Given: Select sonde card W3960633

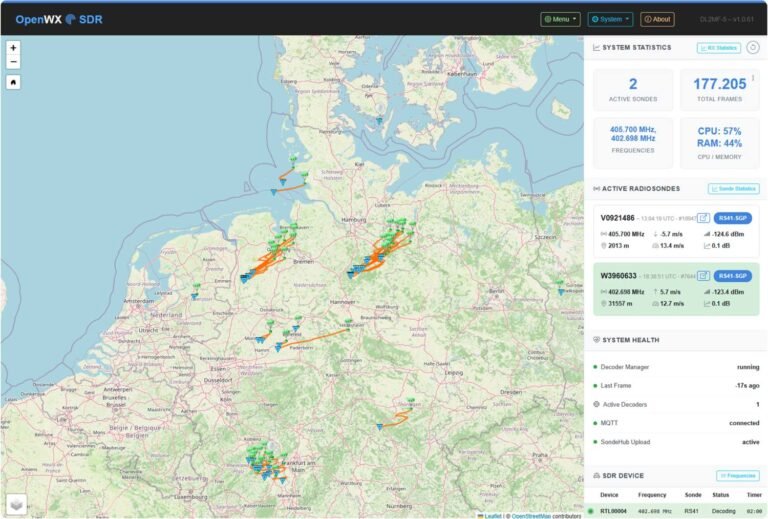Looking at the screenshot, I should coord(676,289).
